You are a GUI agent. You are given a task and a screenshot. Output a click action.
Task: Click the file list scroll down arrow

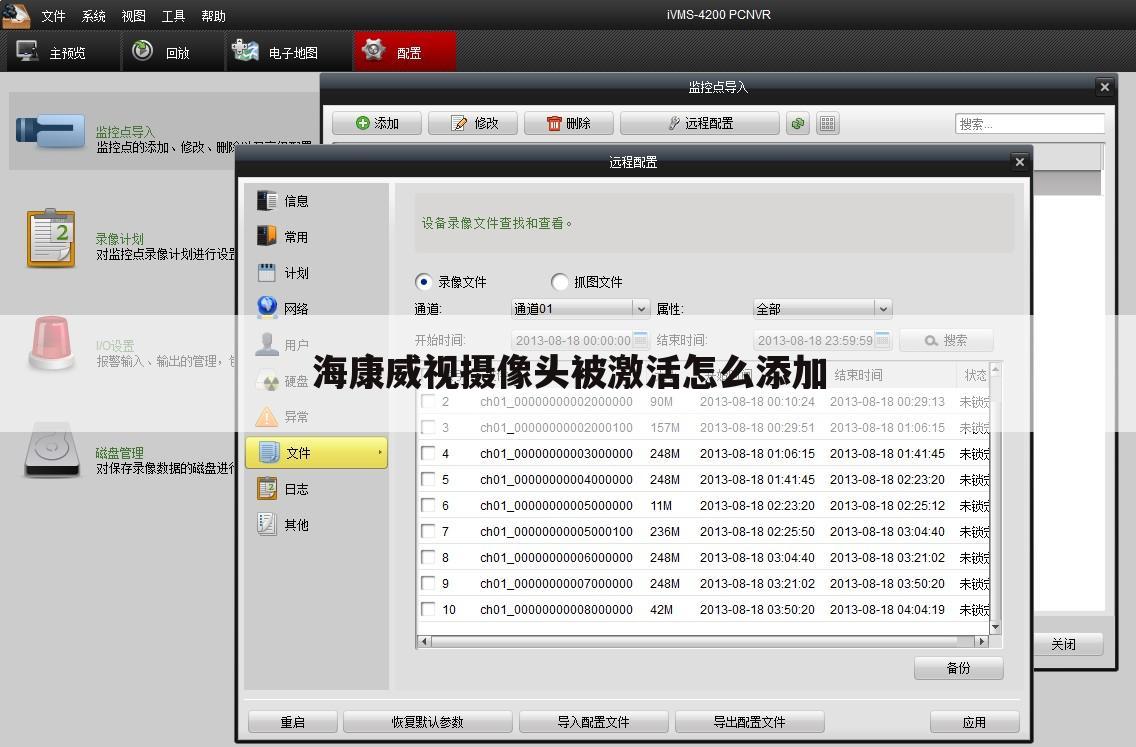[x=995, y=627]
